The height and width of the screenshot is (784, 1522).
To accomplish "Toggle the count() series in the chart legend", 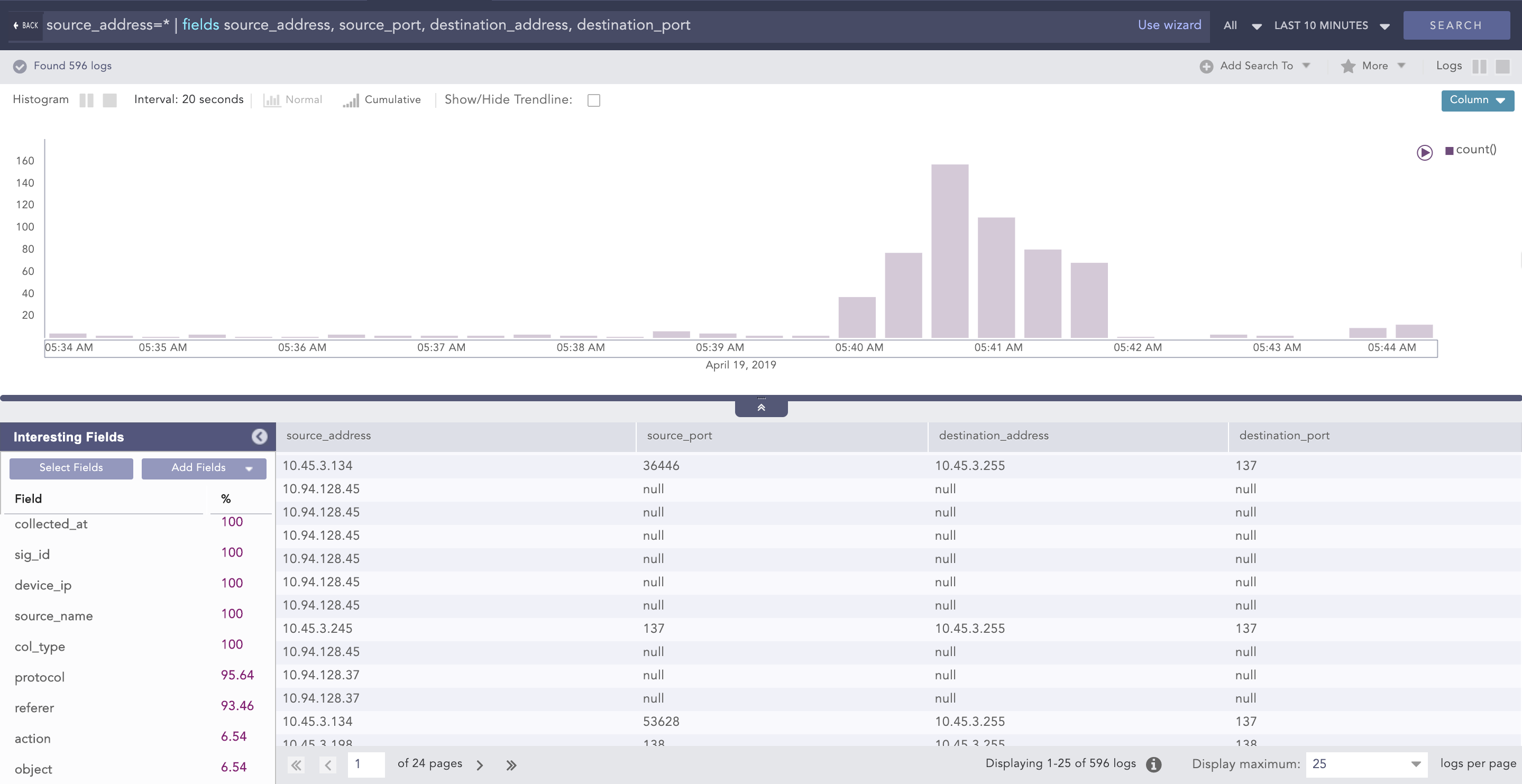I will click(x=1472, y=150).
